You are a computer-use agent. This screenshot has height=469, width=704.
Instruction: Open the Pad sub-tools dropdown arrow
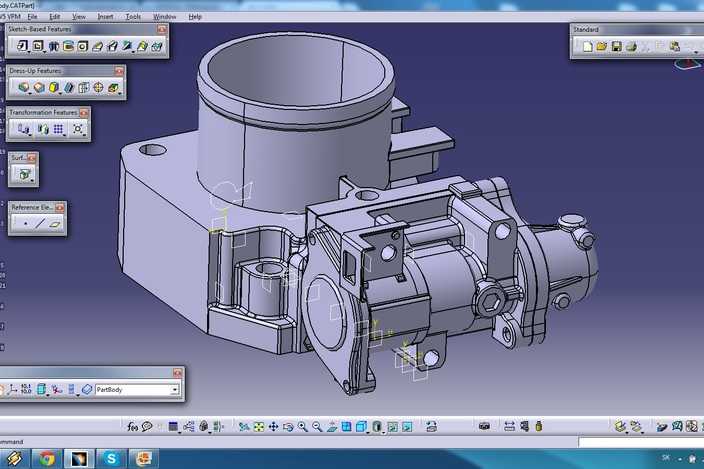tap(29, 53)
